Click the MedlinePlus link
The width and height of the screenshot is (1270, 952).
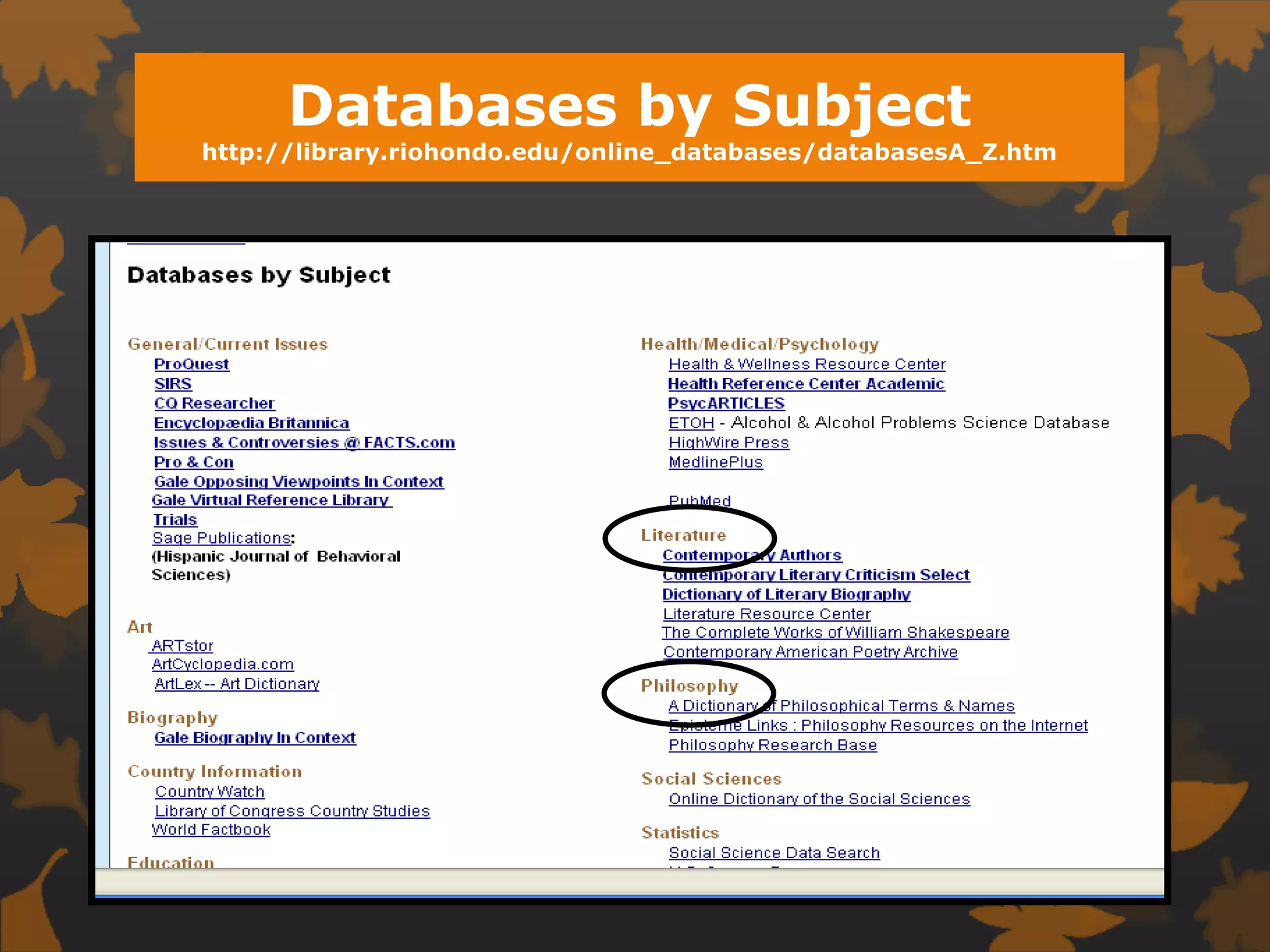(716, 462)
